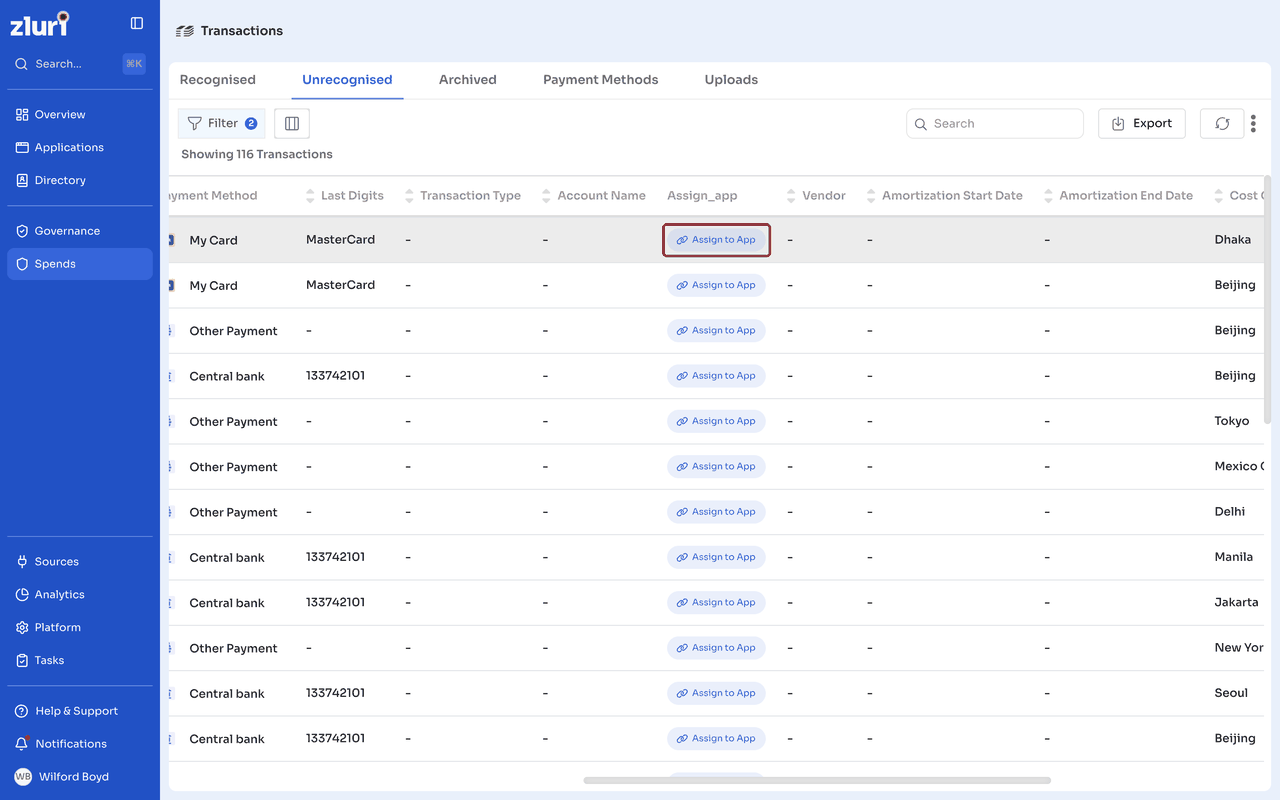Open Sources in the sidebar
The height and width of the screenshot is (800, 1280).
(80, 562)
